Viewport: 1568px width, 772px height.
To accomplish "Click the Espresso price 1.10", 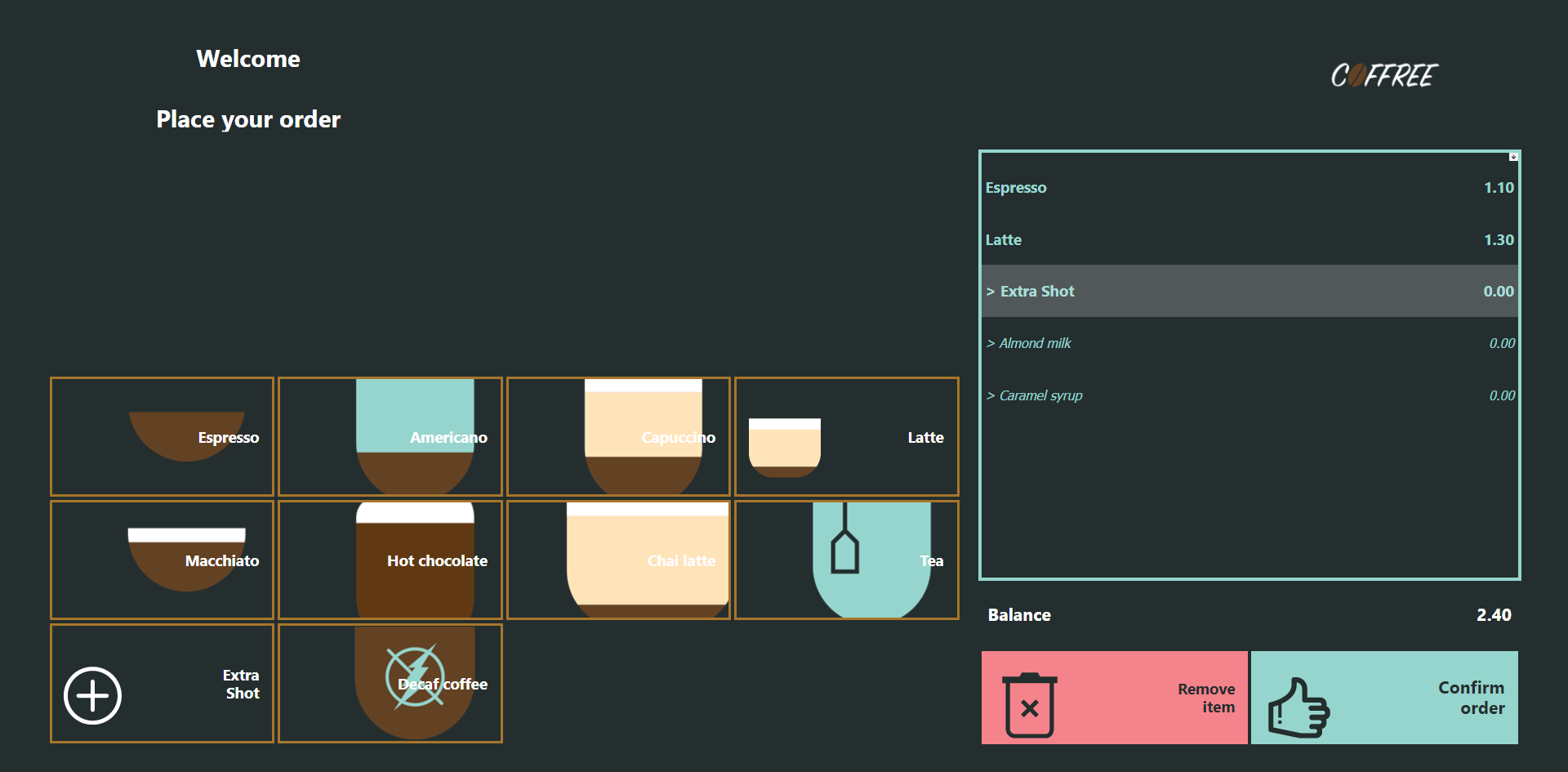I will (1499, 187).
